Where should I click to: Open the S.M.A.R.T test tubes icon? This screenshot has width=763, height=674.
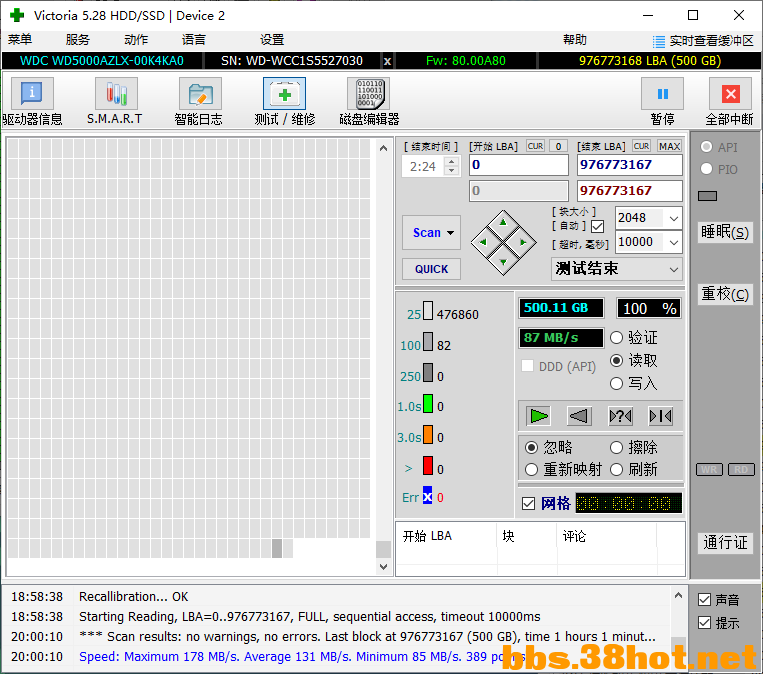pos(116,93)
